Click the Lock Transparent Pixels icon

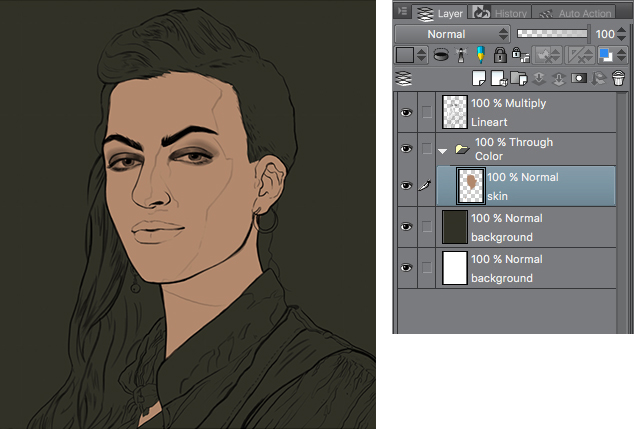click(519, 55)
